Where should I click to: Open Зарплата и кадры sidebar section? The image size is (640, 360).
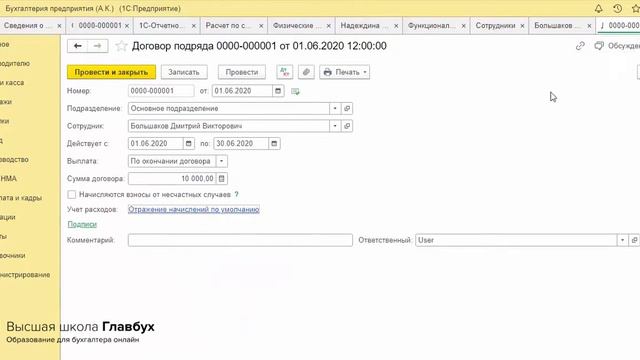pos(21,198)
